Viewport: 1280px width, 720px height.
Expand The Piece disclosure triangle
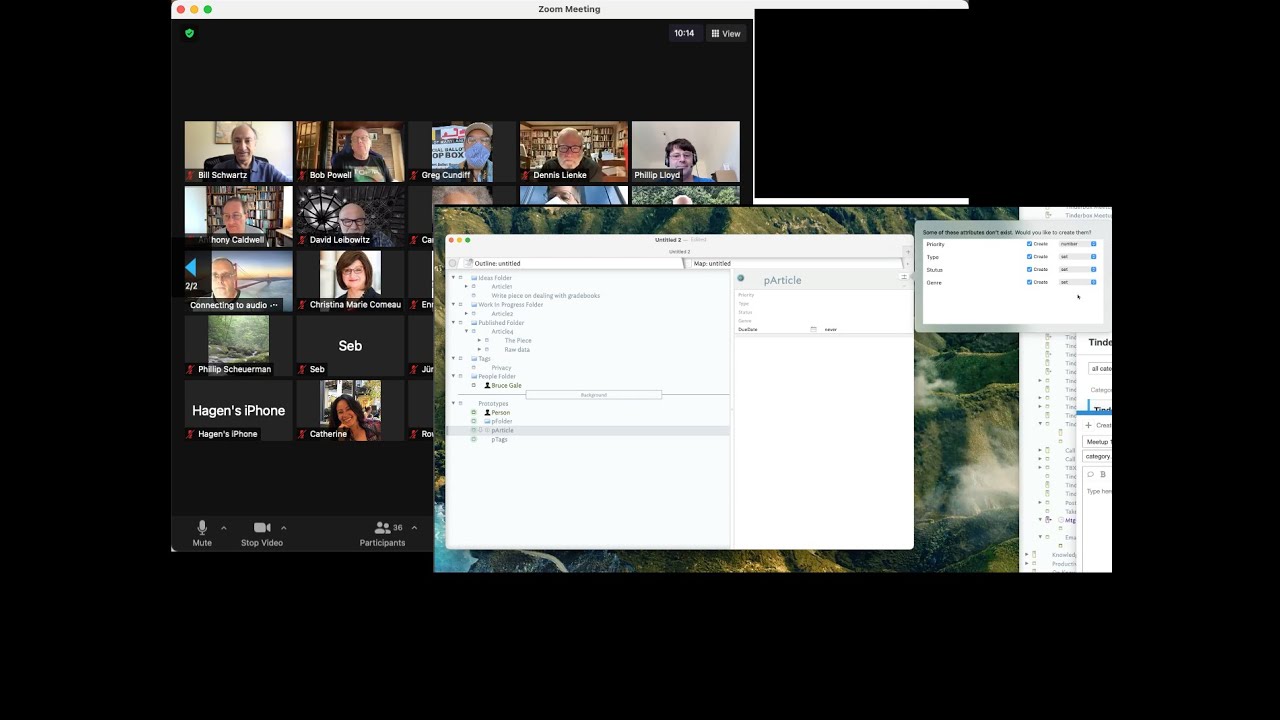pyautogui.click(x=479, y=341)
